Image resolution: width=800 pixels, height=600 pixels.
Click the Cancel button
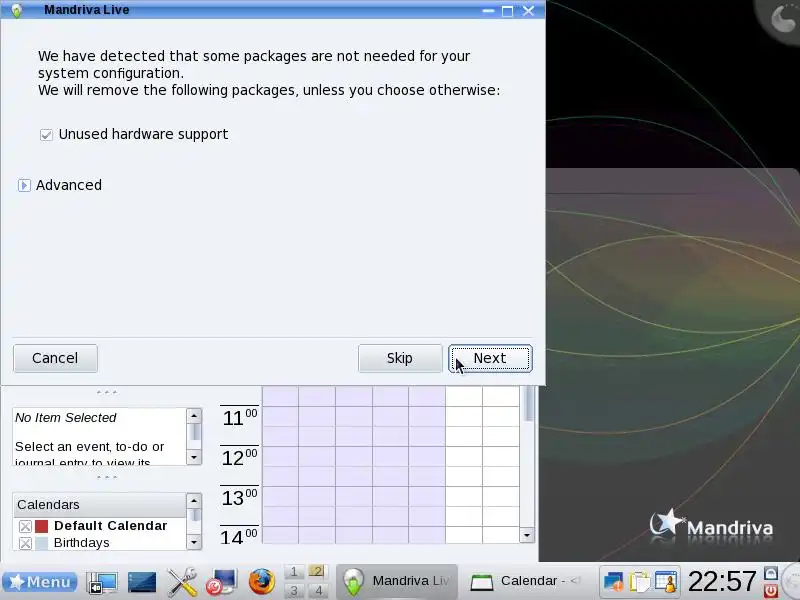(x=55, y=358)
